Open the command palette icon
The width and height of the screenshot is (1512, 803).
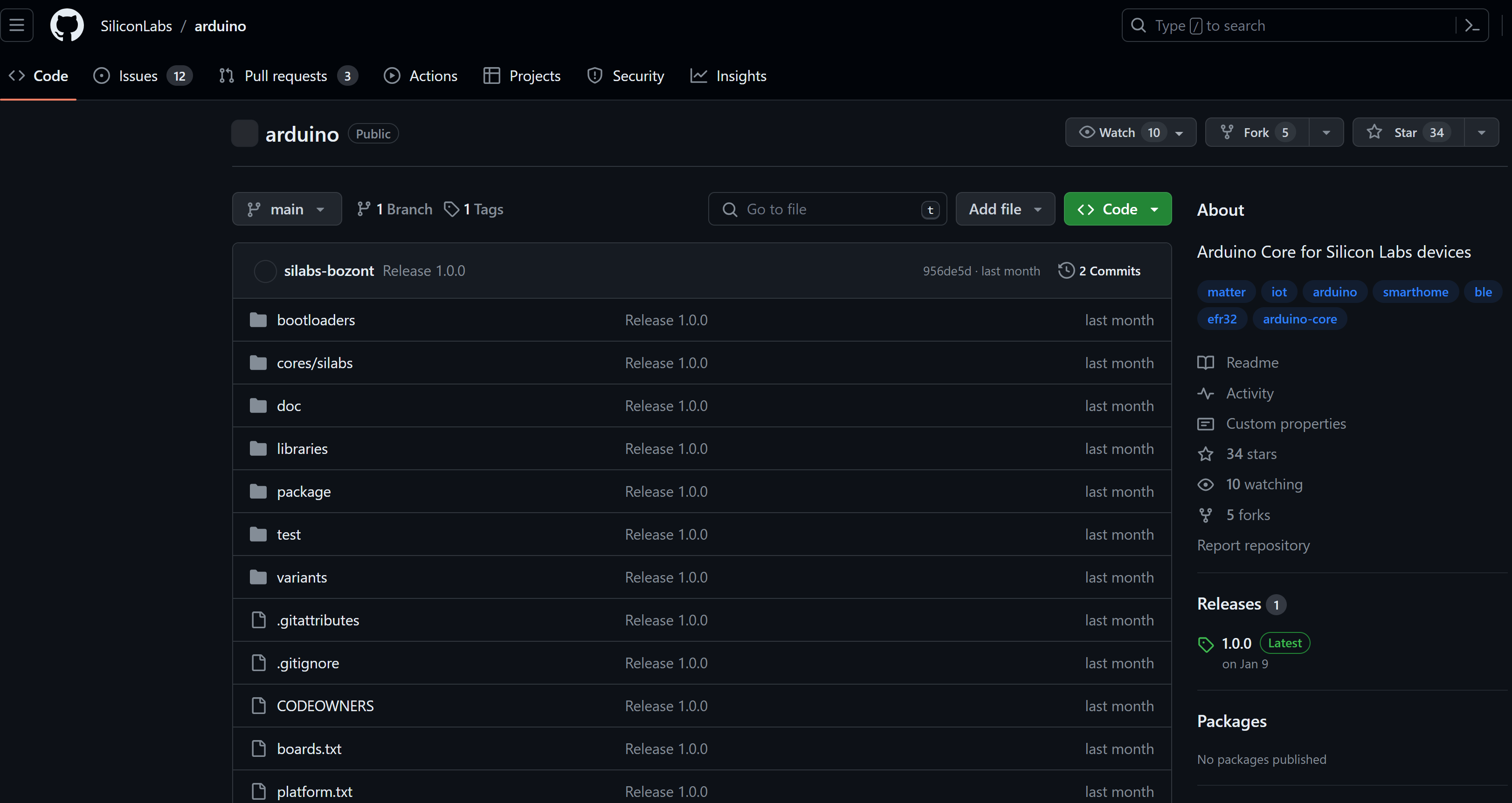pyautogui.click(x=1472, y=25)
